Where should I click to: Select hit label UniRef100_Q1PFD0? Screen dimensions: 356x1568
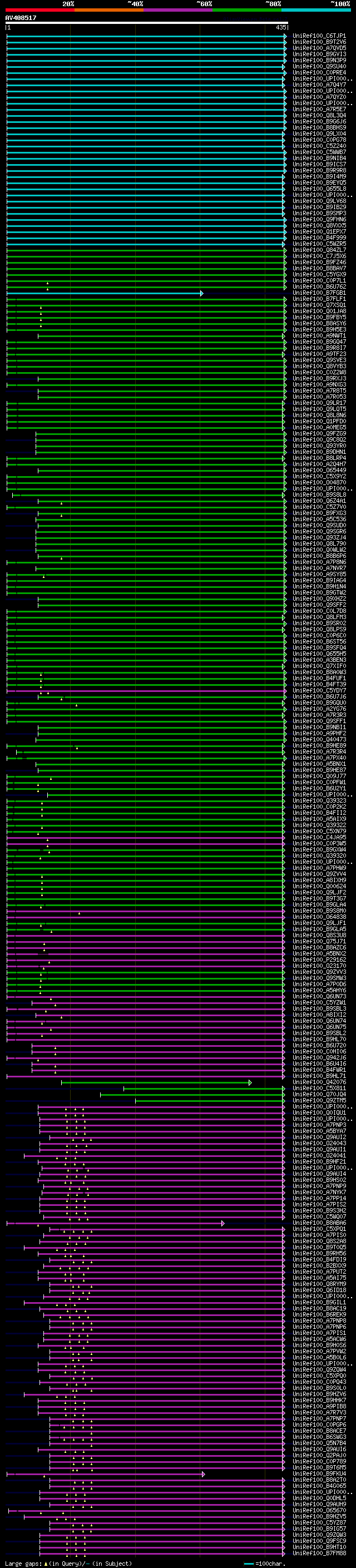tap(319, 422)
